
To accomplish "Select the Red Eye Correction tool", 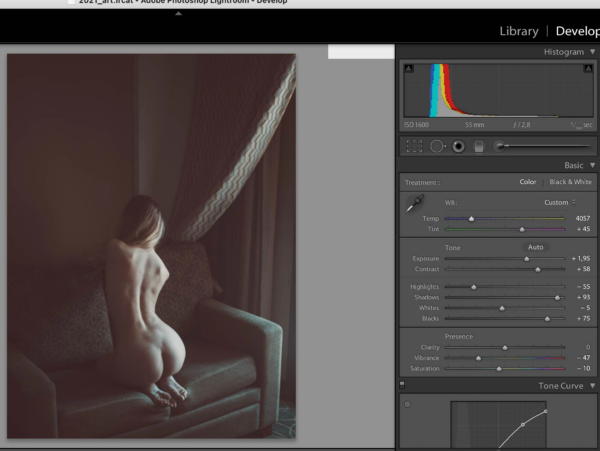I will pyautogui.click(x=458, y=146).
